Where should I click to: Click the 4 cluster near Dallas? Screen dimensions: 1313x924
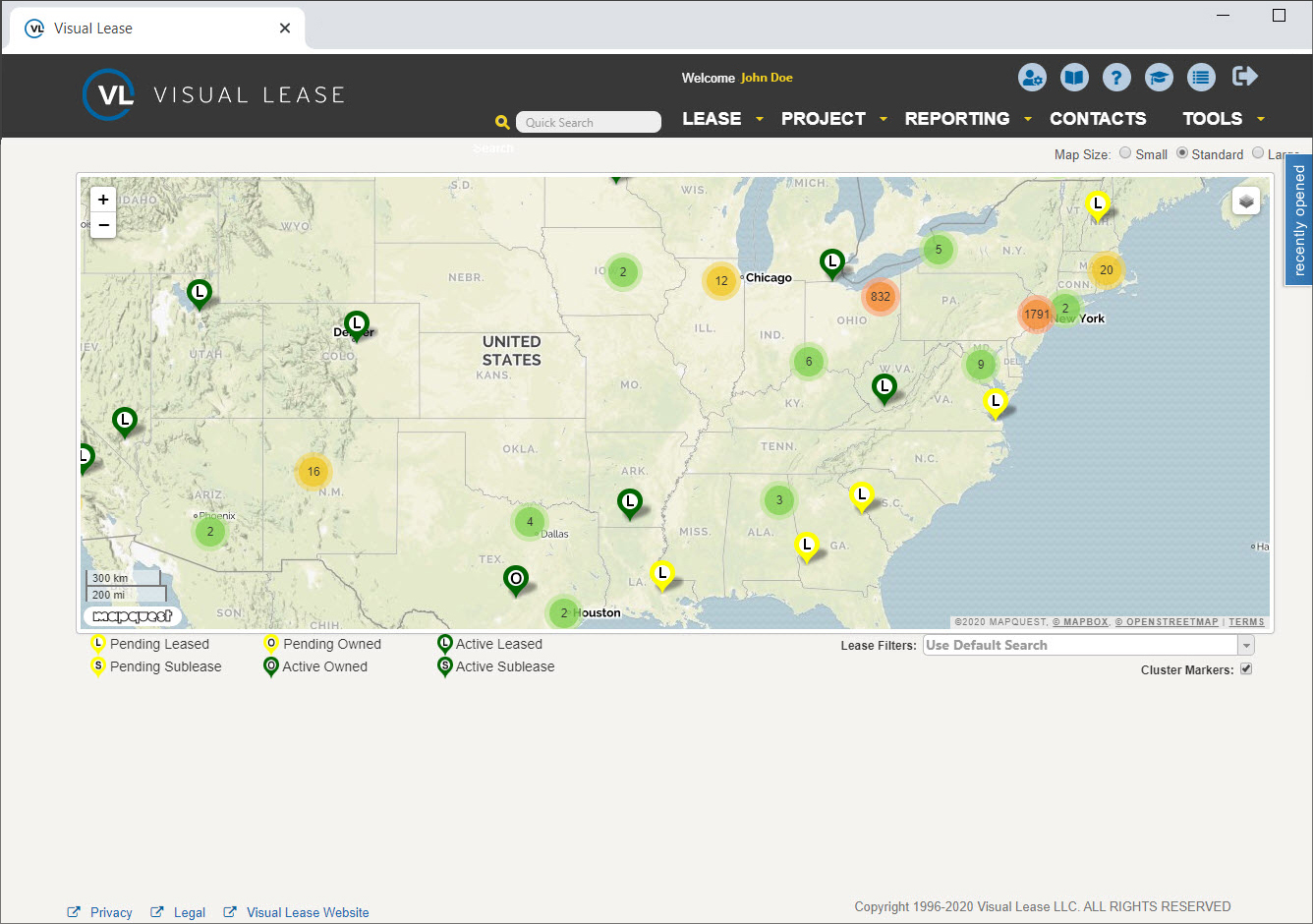(x=530, y=522)
